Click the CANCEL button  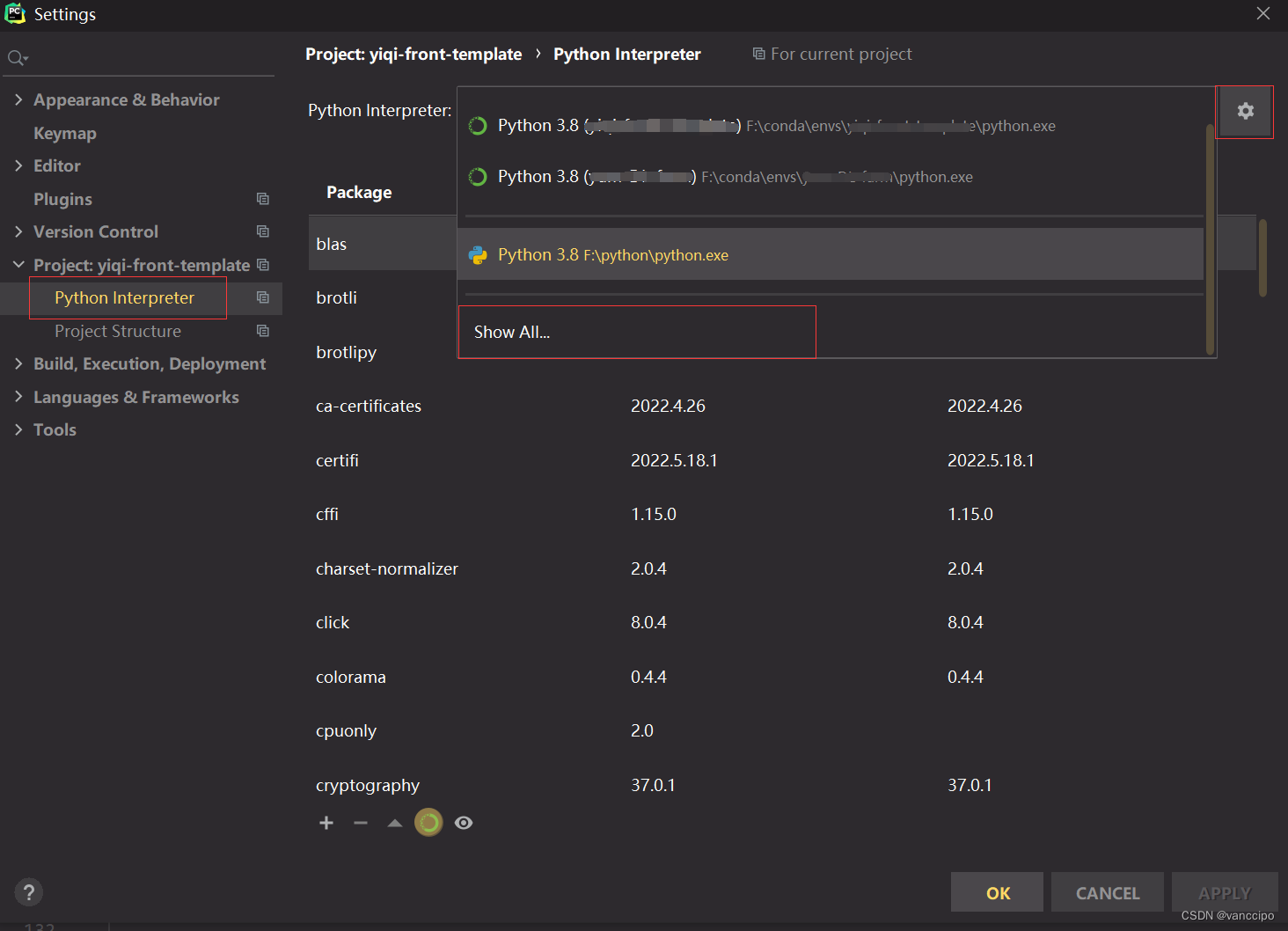(1108, 892)
